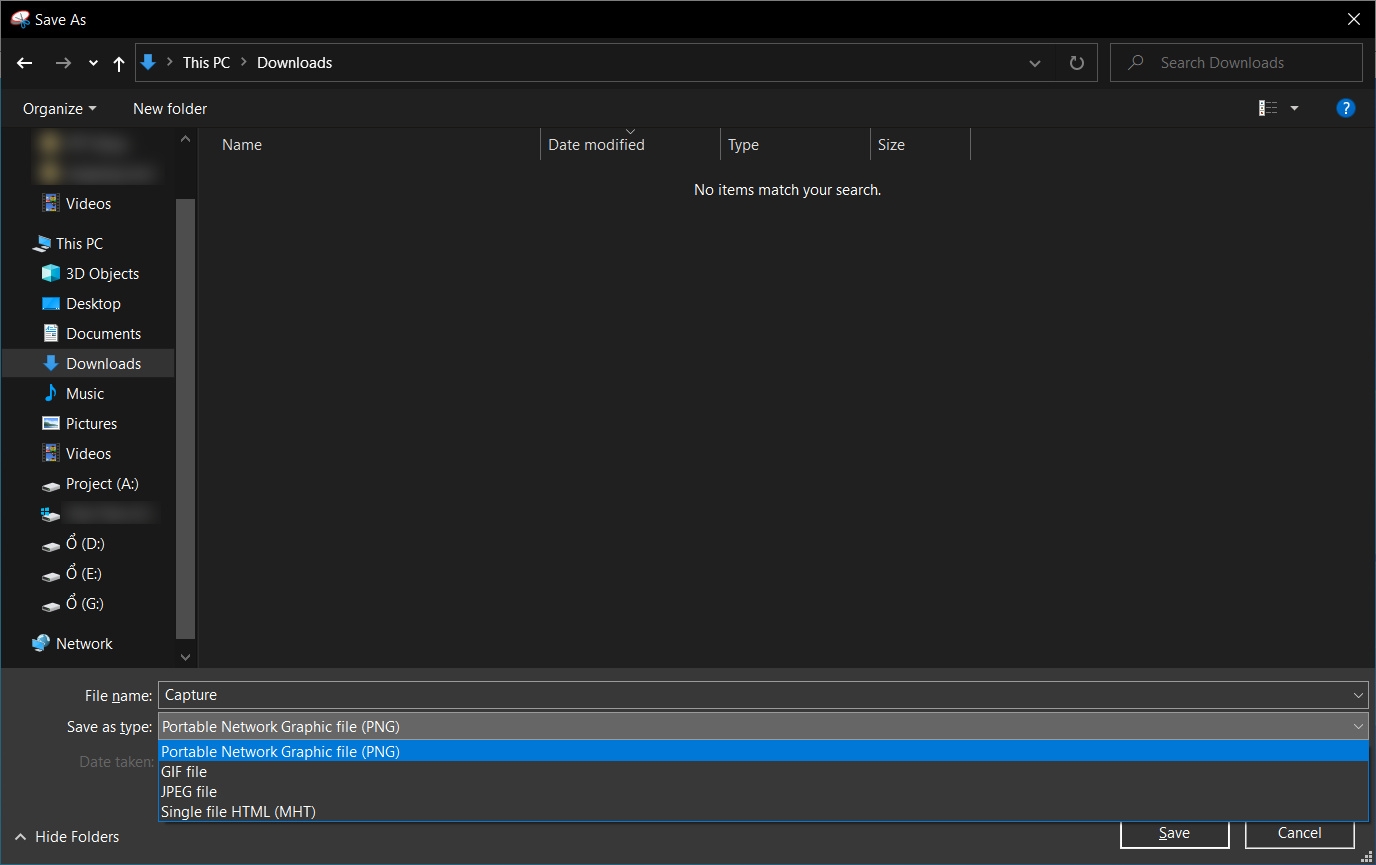Refresh the Downloads folder view
1376x865 pixels.
1076,62
